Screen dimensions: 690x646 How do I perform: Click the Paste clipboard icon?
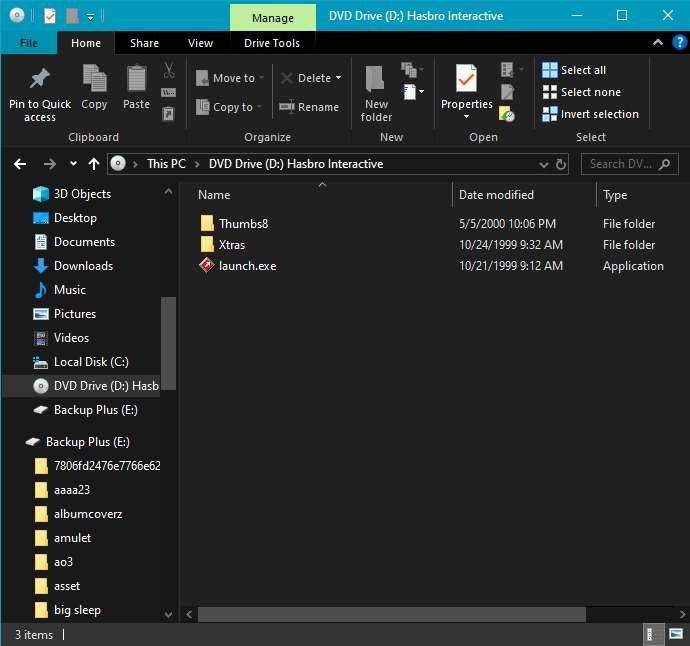(x=136, y=78)
